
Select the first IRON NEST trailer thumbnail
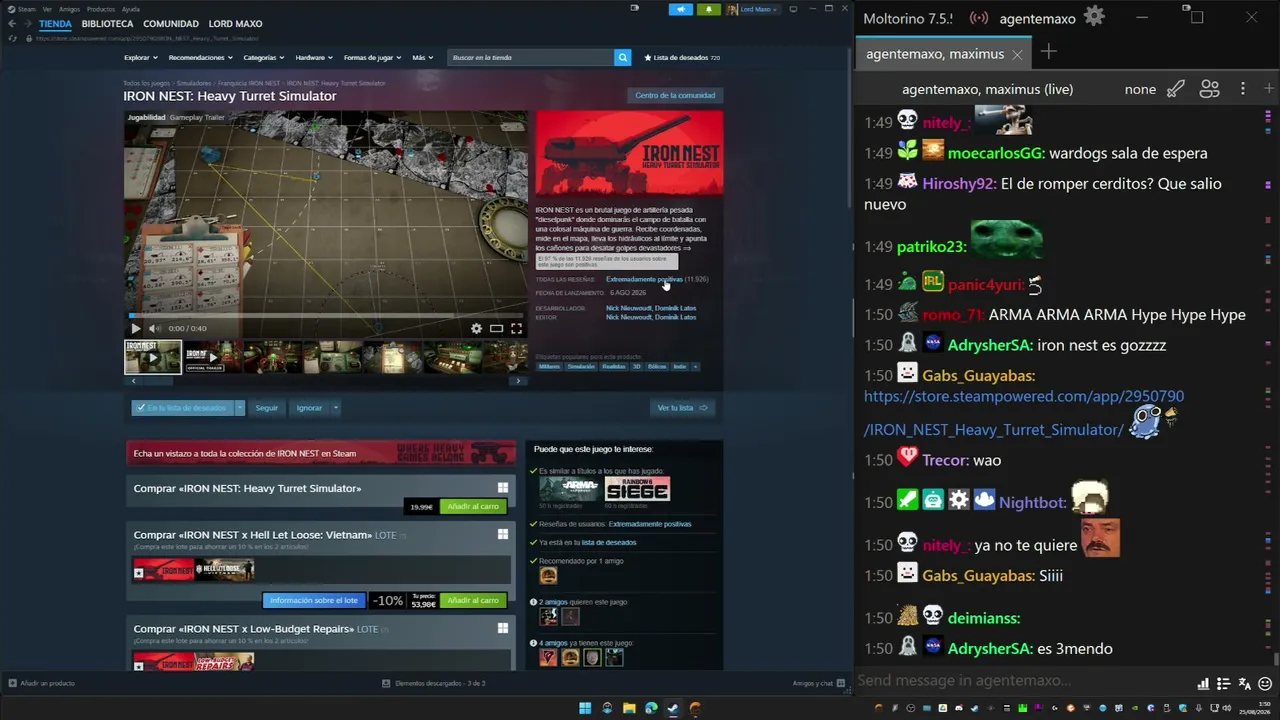coord(153,357)
